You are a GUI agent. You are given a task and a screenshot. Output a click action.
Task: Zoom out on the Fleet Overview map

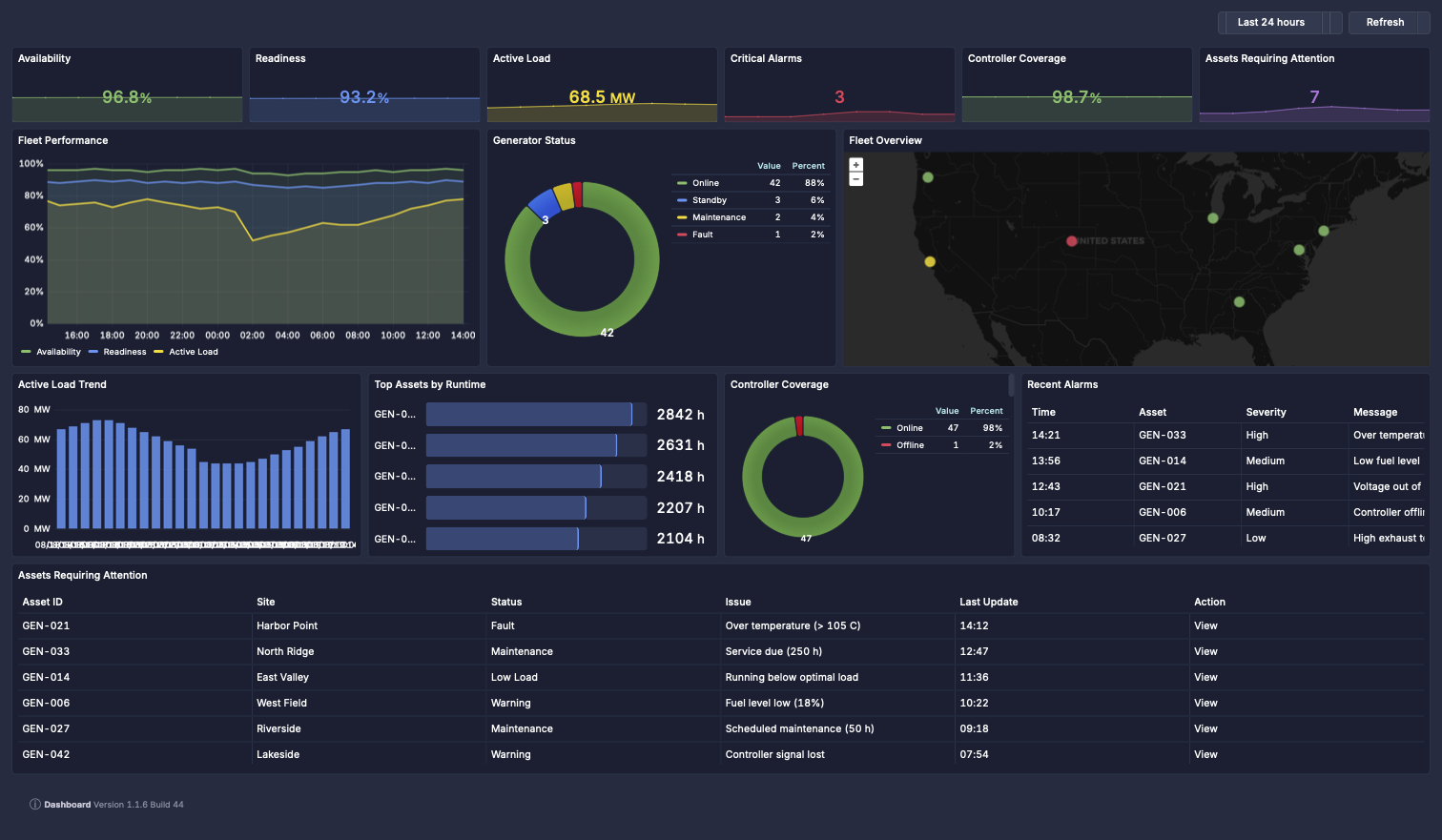click(856, 179)
